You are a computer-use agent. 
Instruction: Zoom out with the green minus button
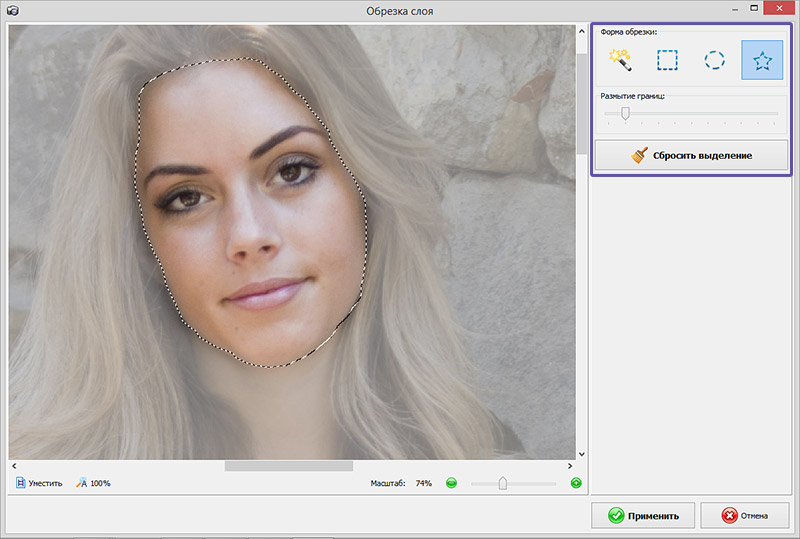tap(451, 483)
